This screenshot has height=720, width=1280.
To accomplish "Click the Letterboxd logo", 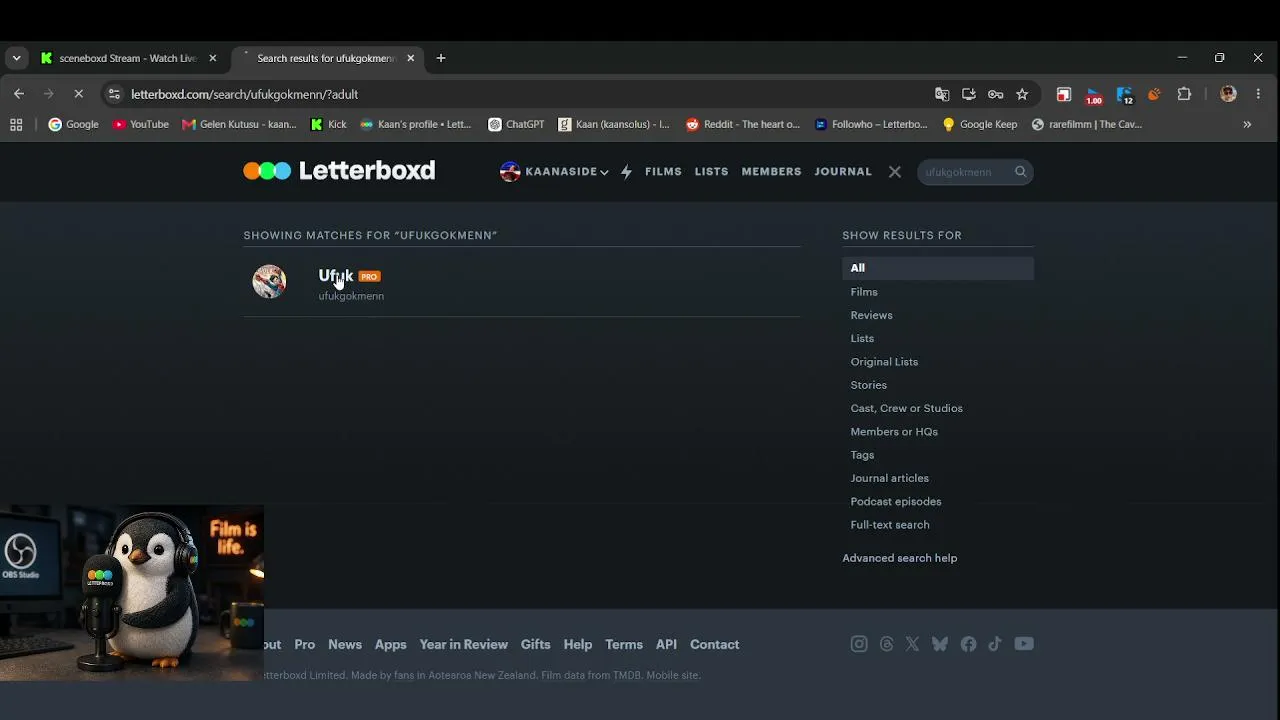I will pos(339,171).
